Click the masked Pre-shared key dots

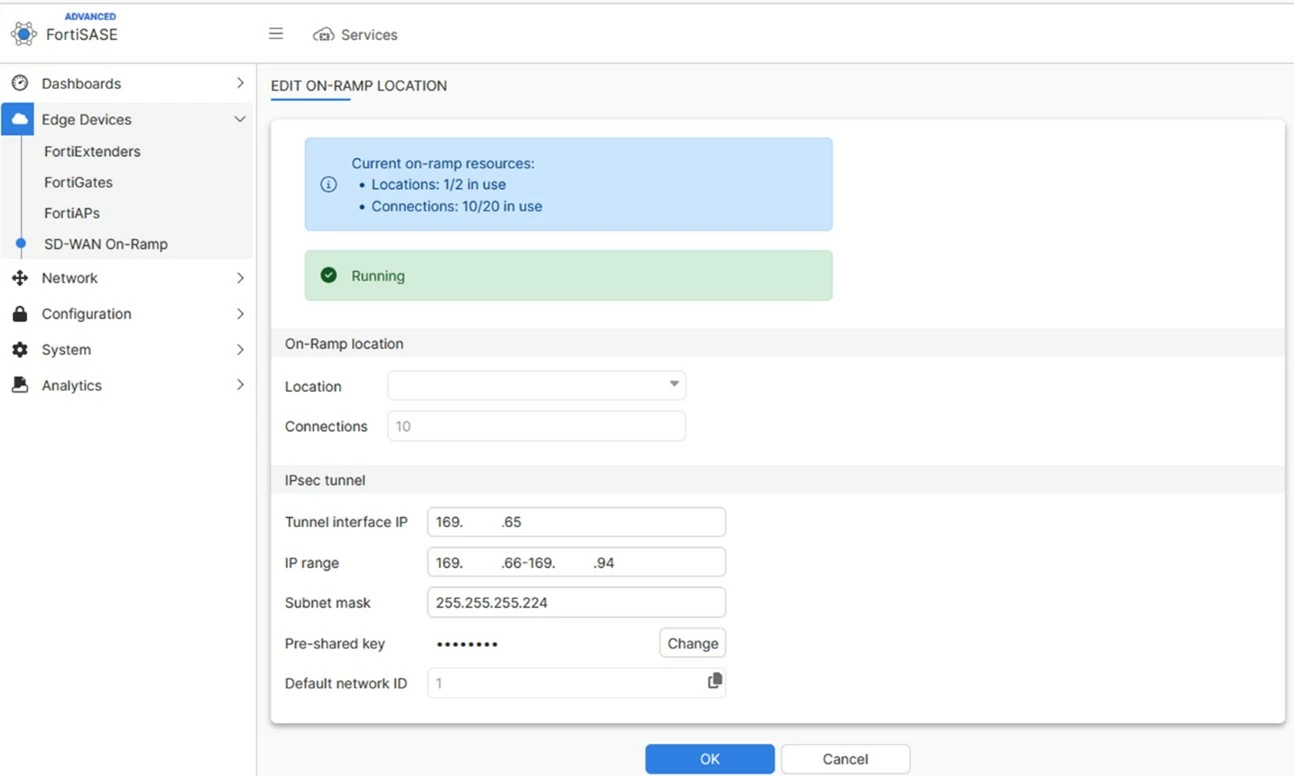467,644
